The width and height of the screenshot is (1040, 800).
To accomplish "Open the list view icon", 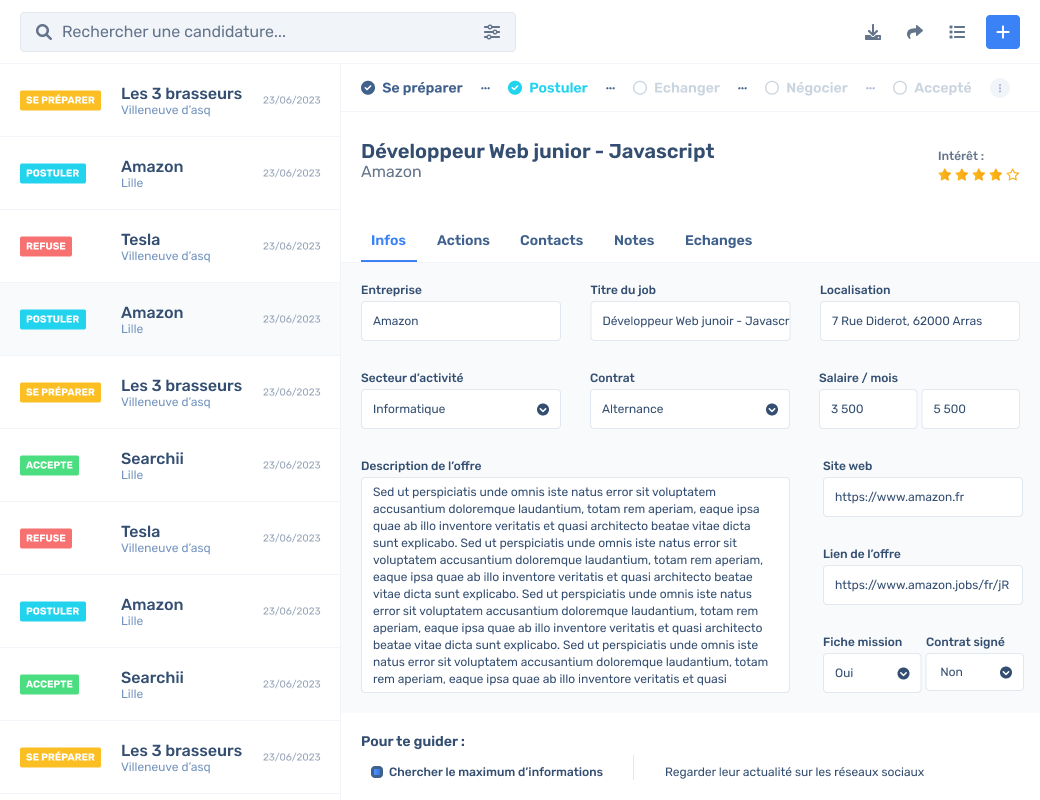I will (957, 32).
